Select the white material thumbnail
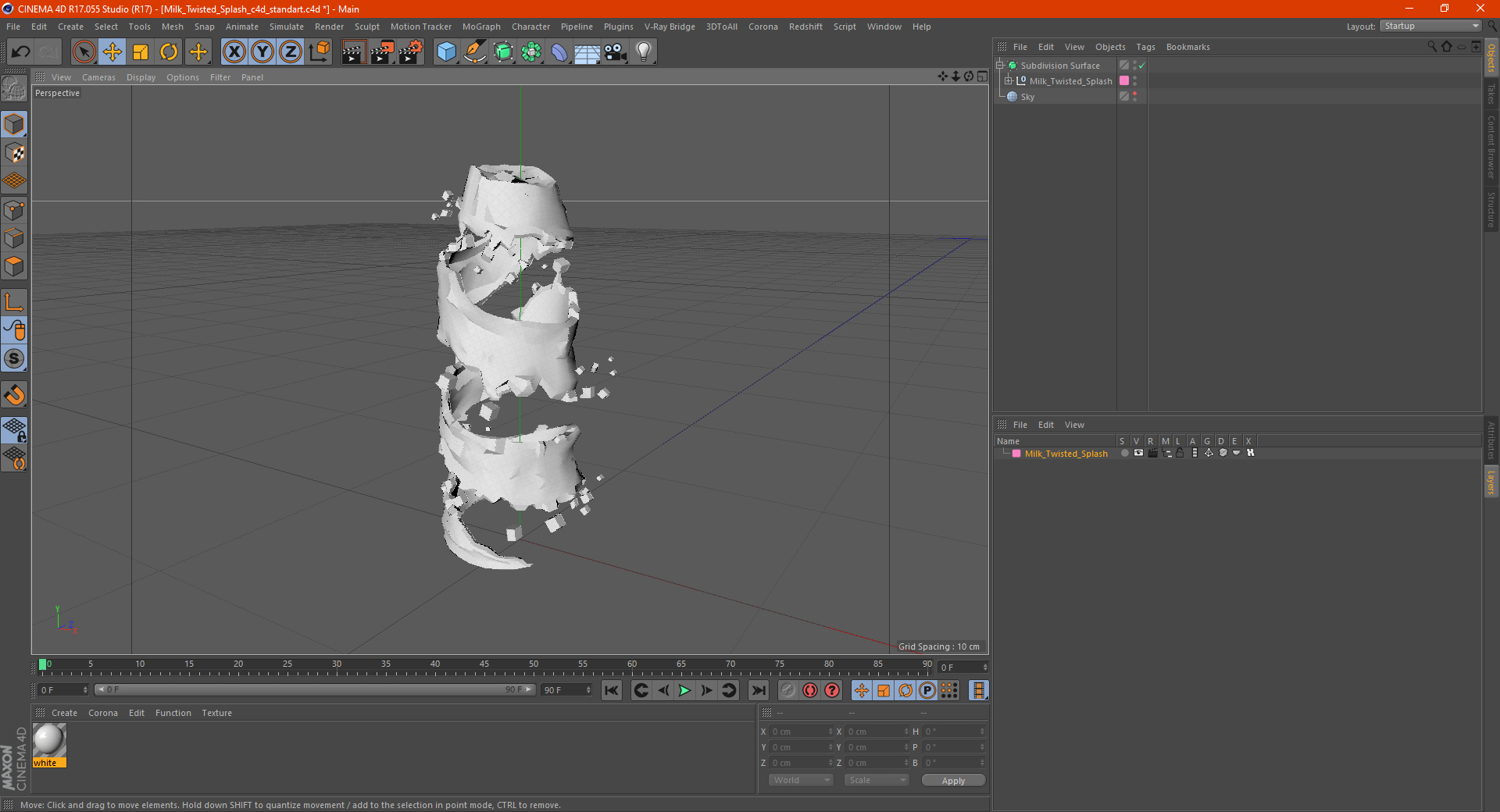Viewport: 1500px width, 812px height. (x=49, y=740)
